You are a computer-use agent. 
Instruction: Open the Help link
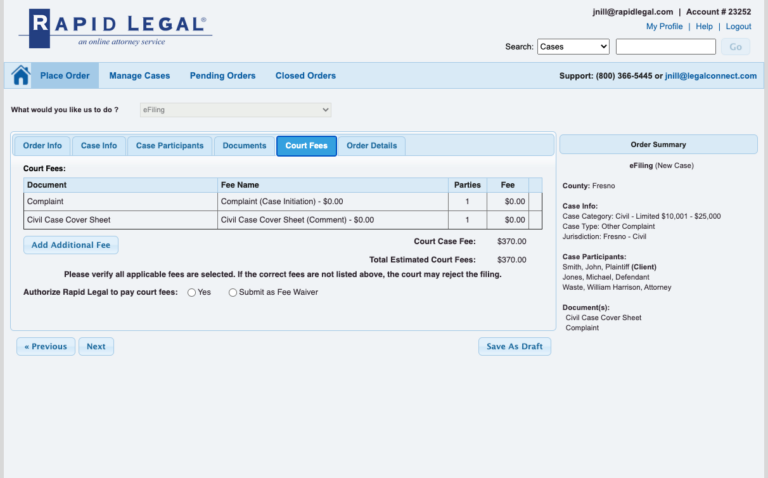(704, 26)
